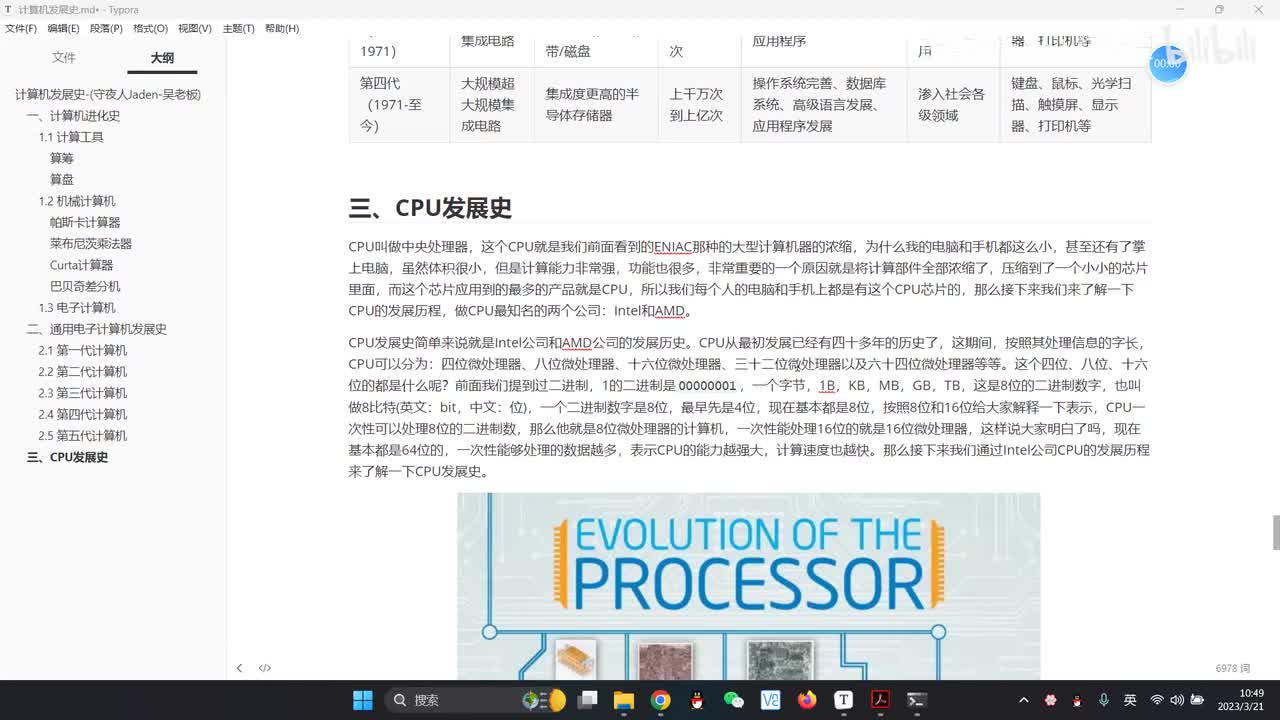Click the Evolution of the Processor image
Viewport: 1280px width, 720px height.
[x=748, y=586]
